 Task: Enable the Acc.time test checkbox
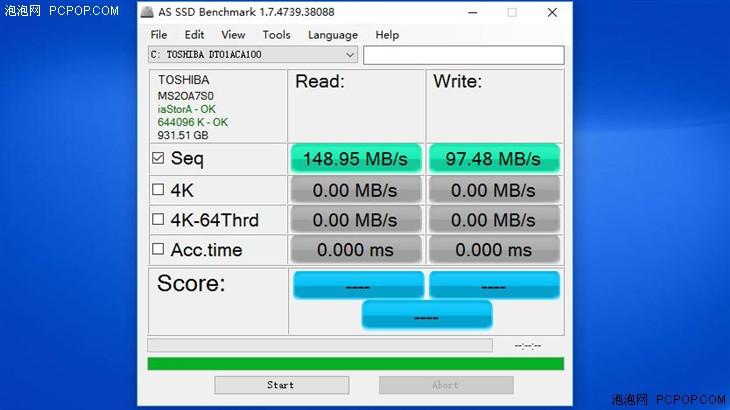[158, 249]
